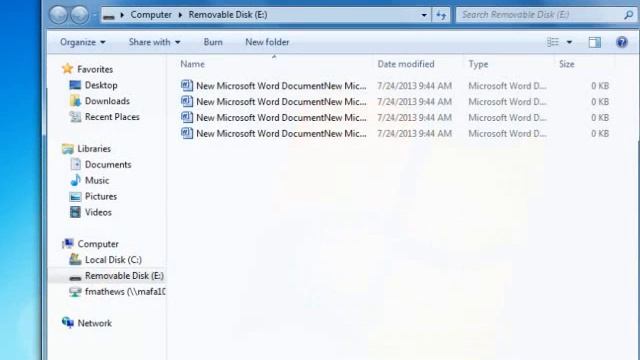Open the Music library
Image resolution: width=640 pixels, height=360 pixels.
97,180
